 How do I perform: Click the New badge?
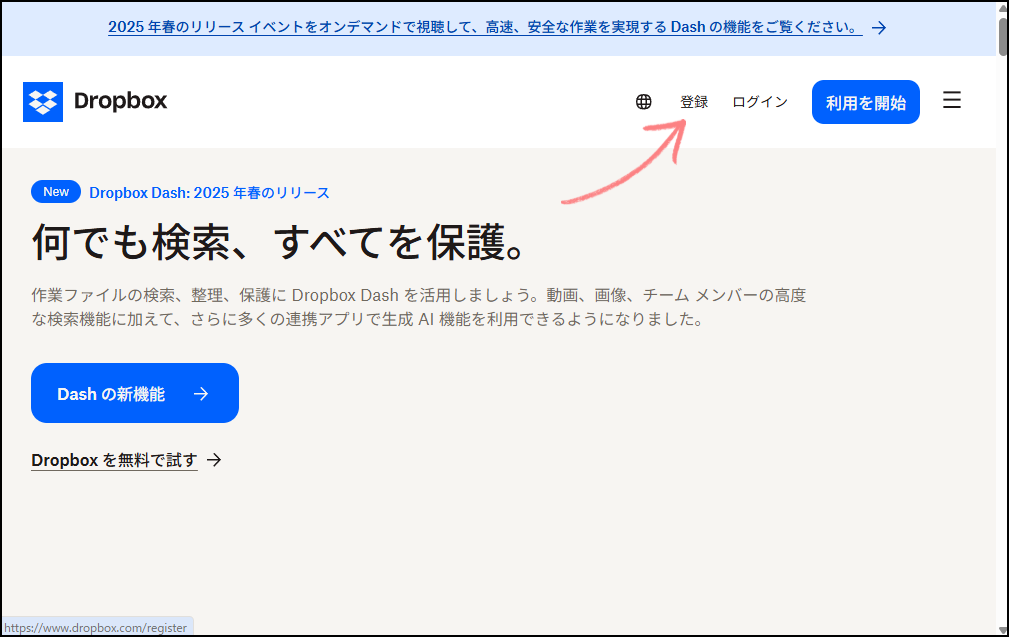click(x=56, y=192)
